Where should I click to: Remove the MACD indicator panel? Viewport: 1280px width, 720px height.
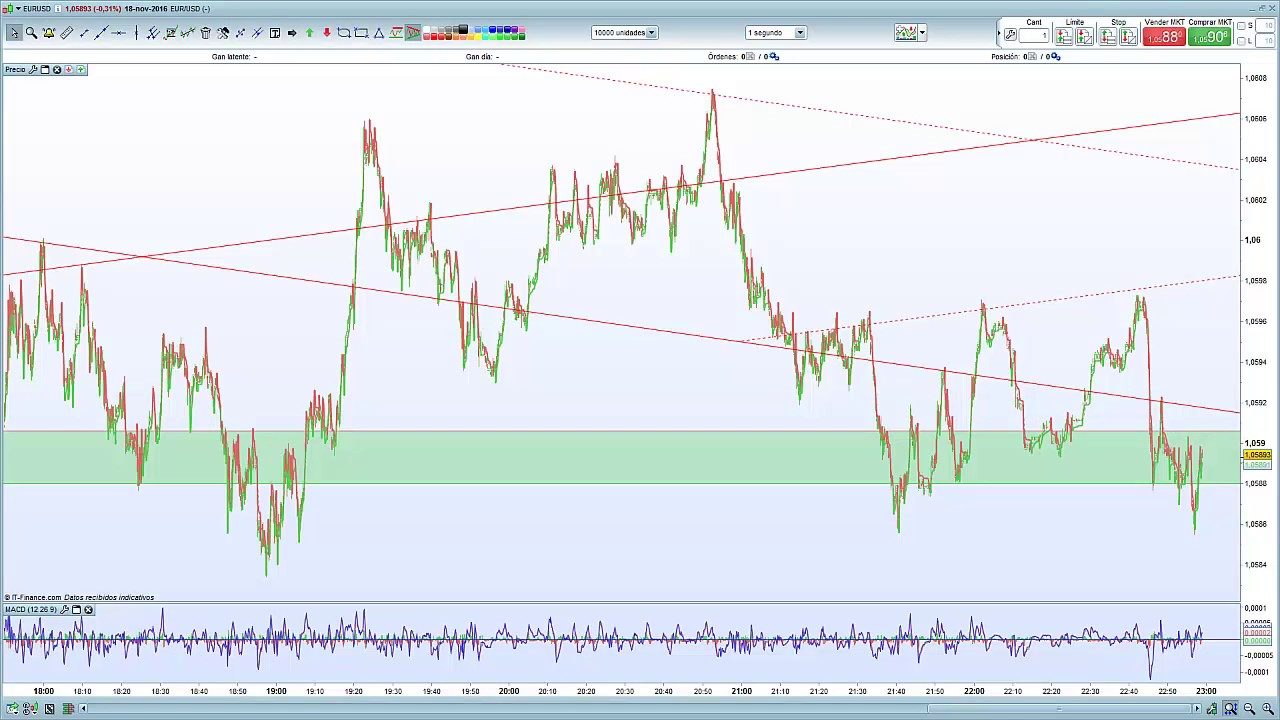coord(88,609)
